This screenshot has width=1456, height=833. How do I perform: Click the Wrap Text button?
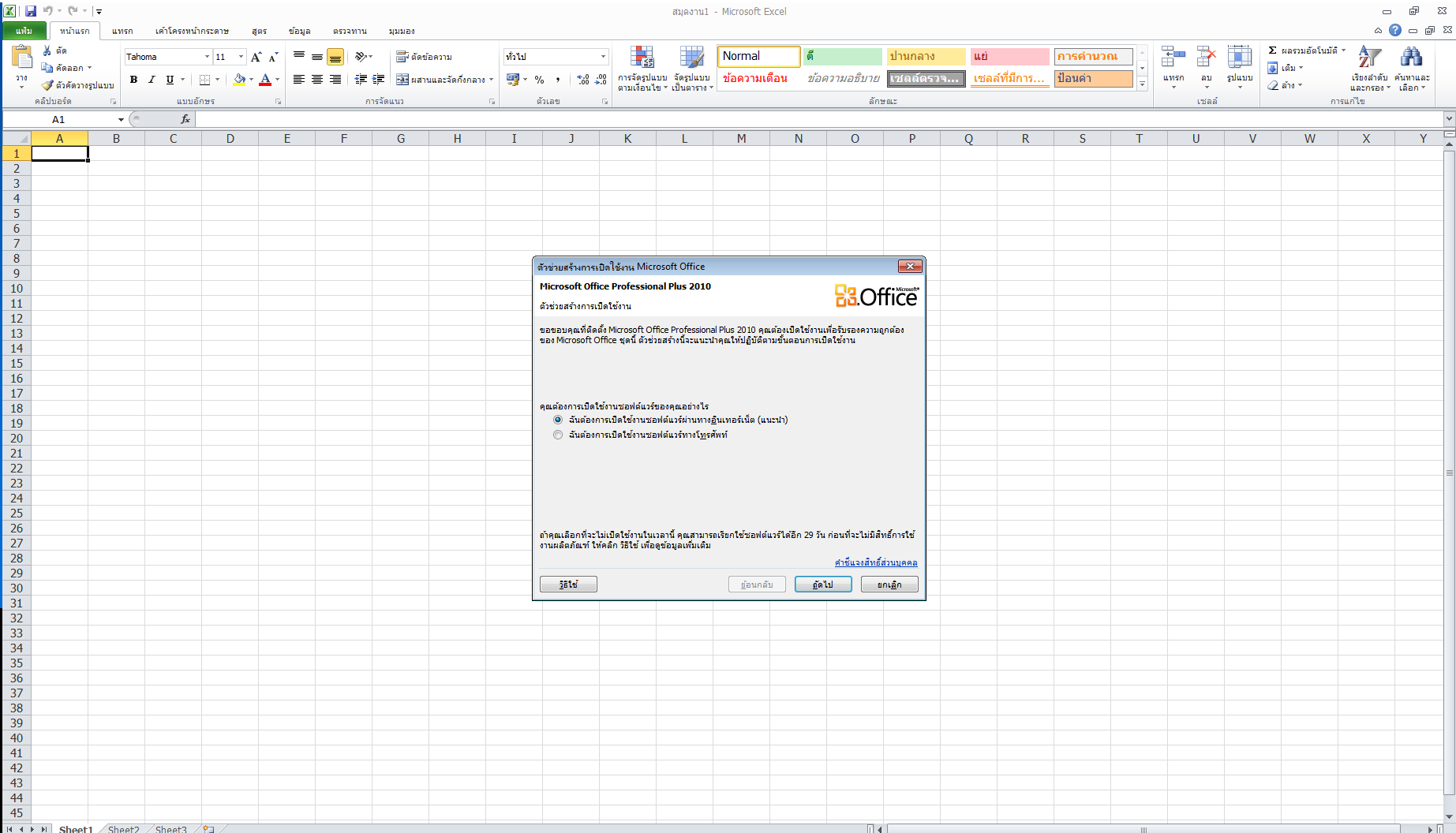425,57
